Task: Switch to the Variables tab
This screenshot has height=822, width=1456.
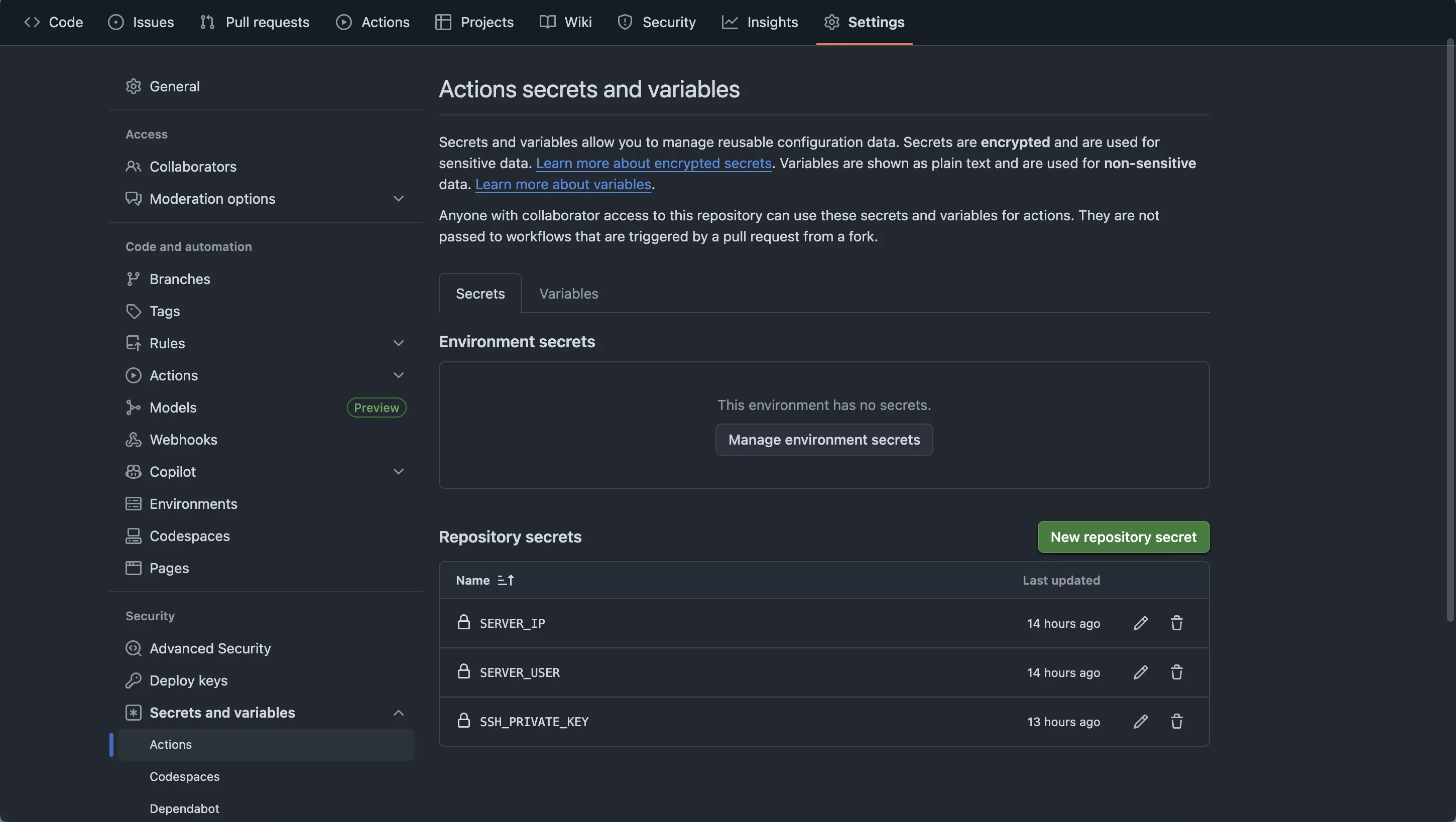Action: tap(569, 294)
